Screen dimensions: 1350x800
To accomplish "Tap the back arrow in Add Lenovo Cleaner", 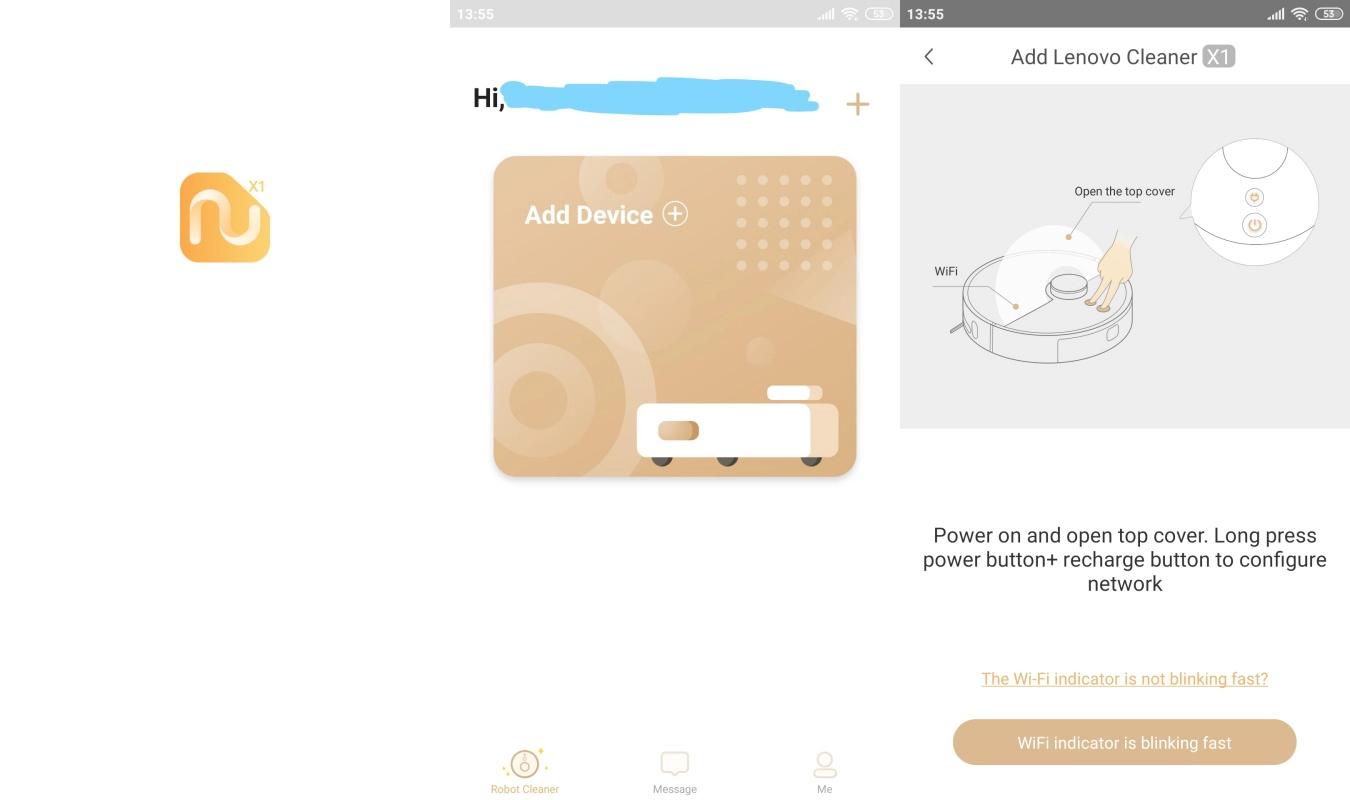I will point(929,57).
